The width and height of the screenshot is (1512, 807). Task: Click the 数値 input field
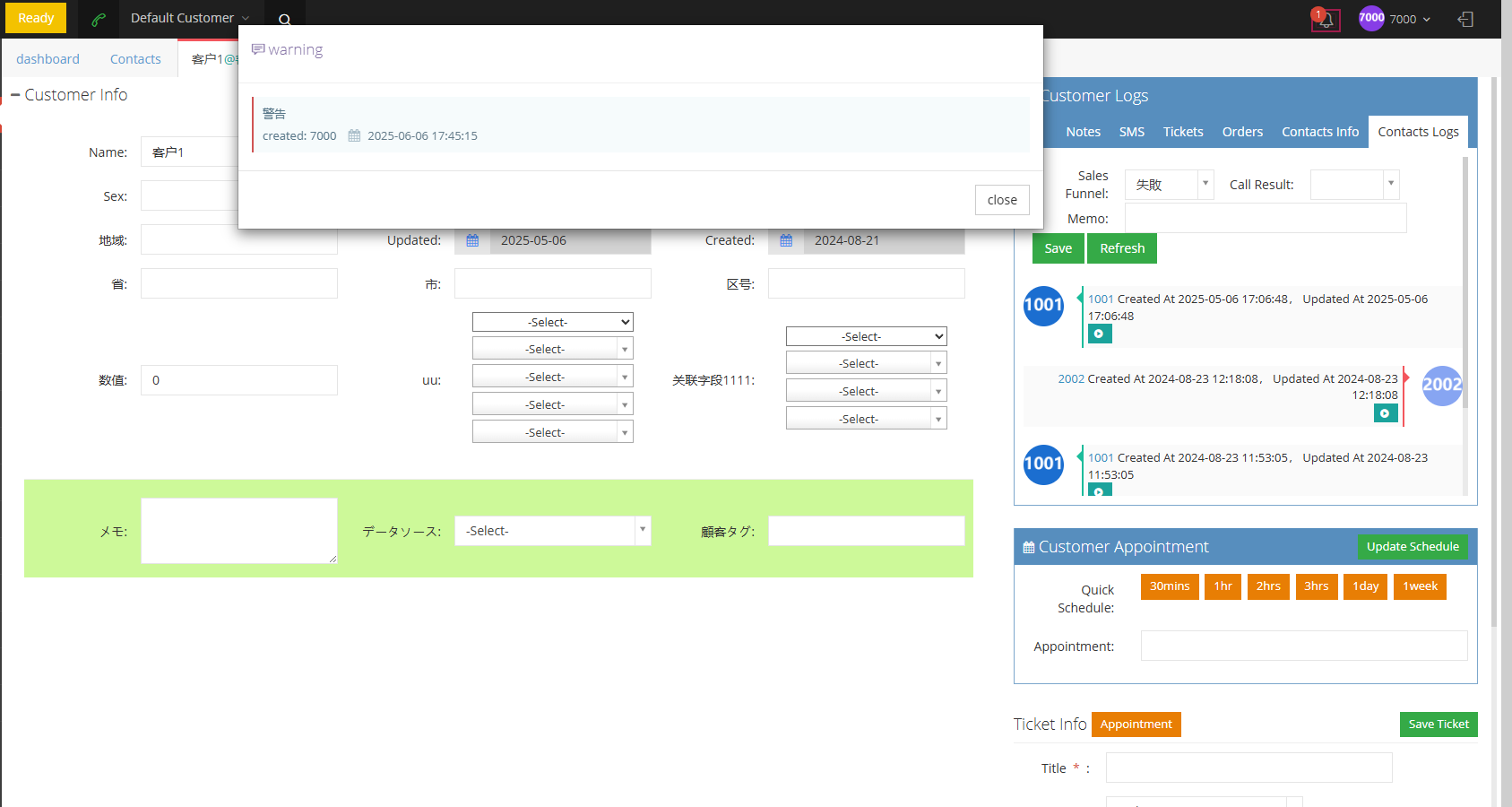pos(239,380)
